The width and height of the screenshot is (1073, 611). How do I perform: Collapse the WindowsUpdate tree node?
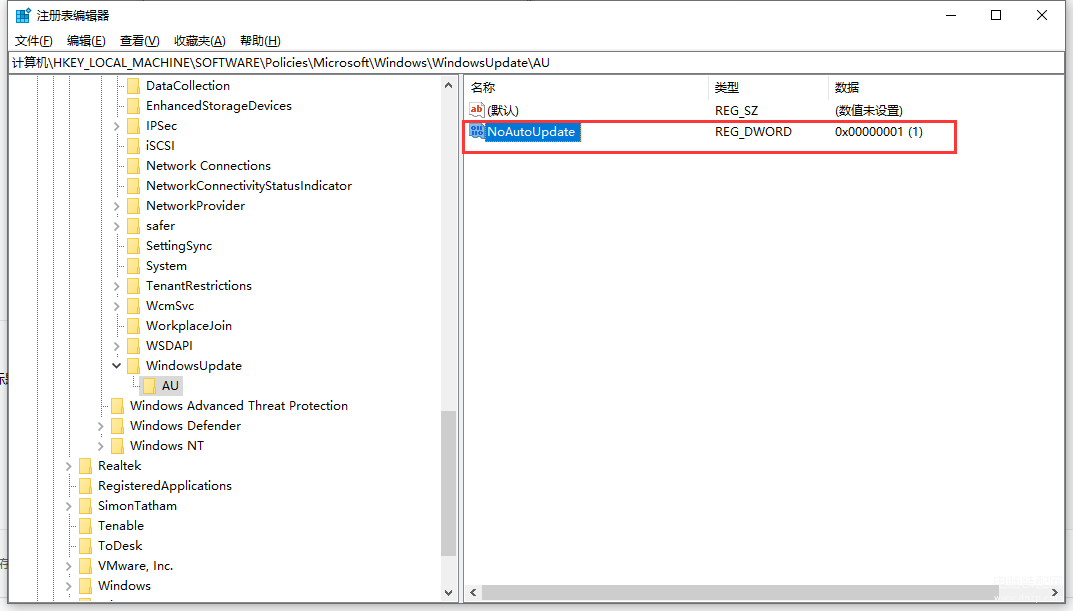116,366
